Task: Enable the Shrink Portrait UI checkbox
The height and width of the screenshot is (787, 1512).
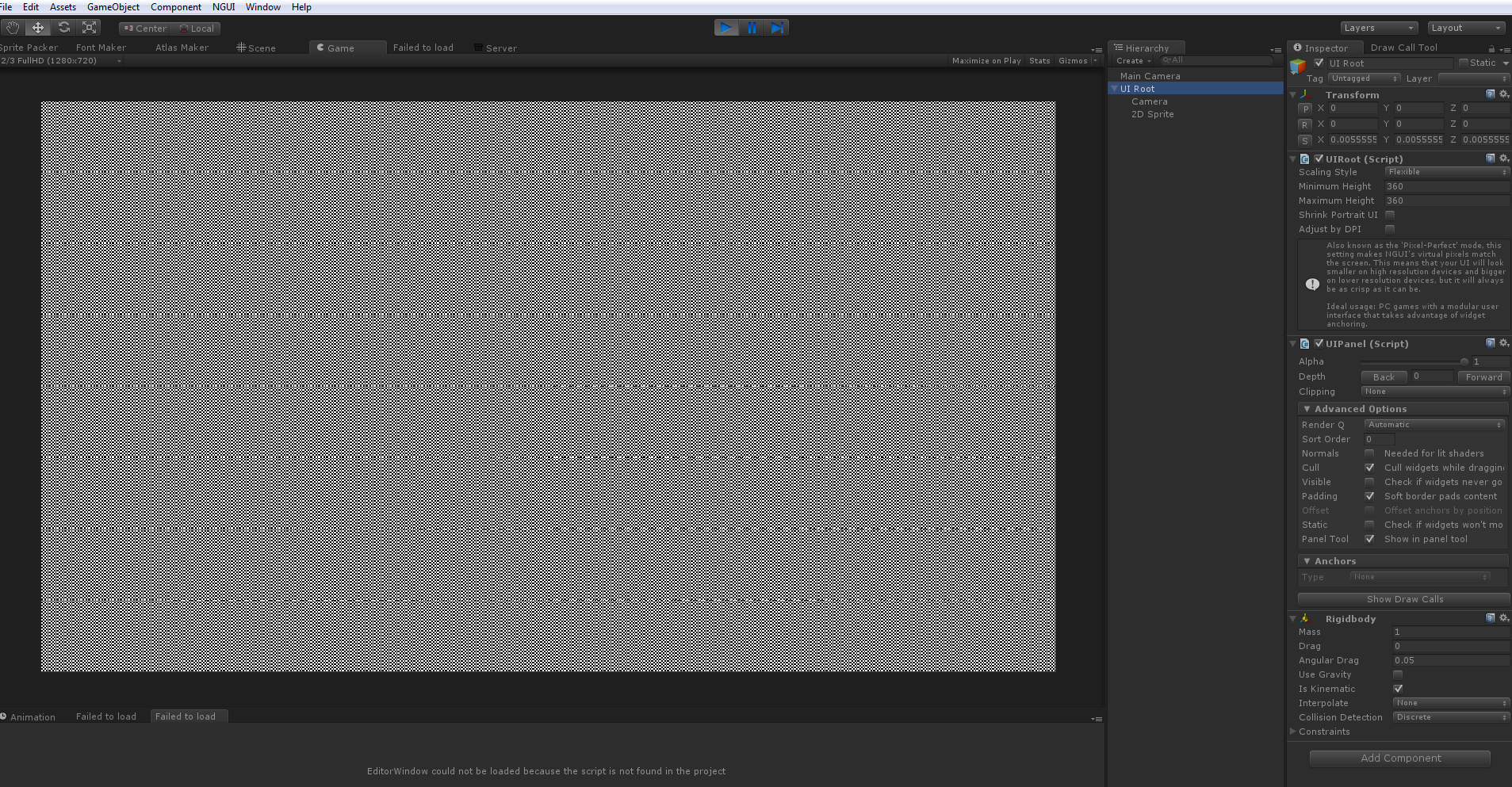Action: coord(1390,215)
